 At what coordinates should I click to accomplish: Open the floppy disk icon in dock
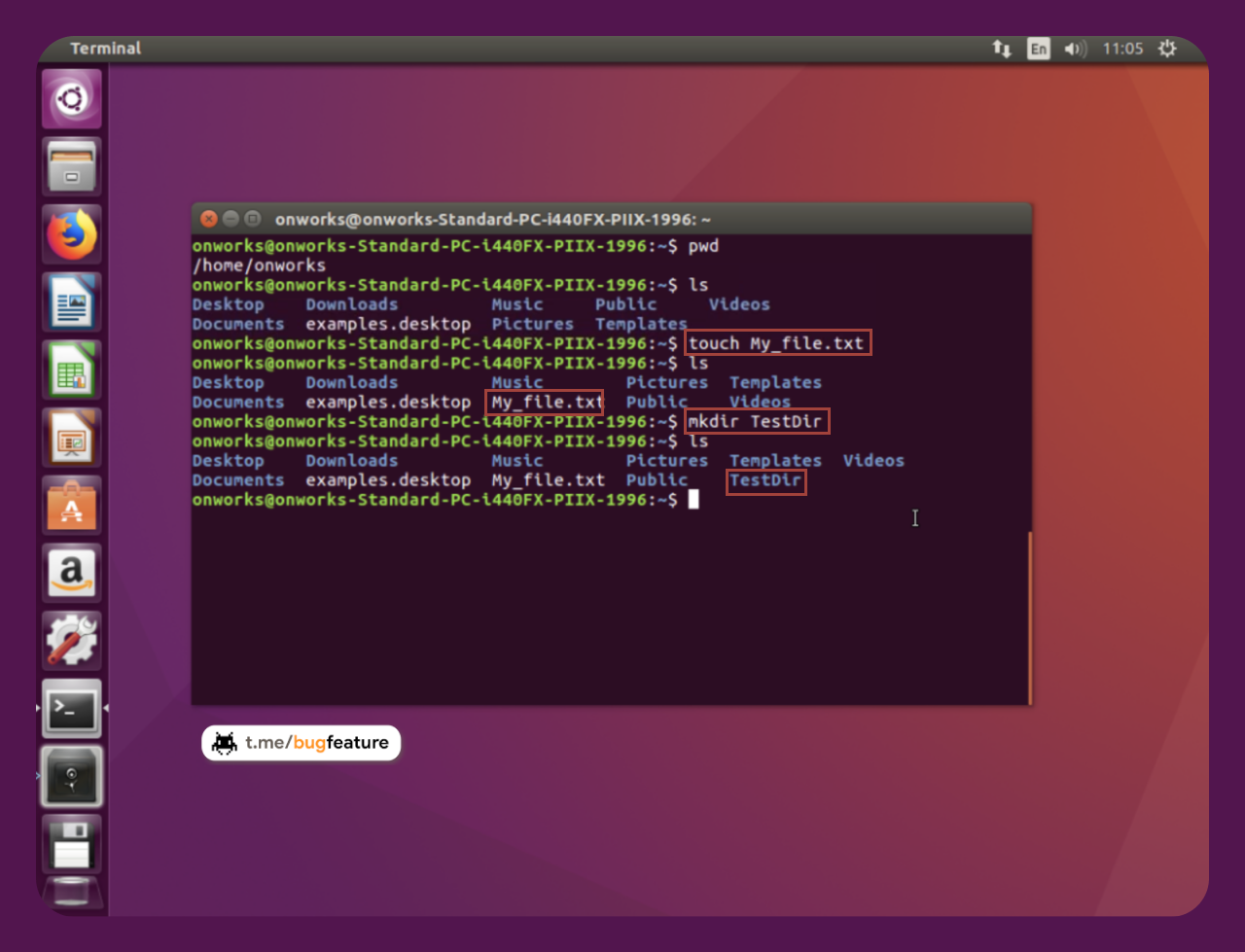click(72, 844)
